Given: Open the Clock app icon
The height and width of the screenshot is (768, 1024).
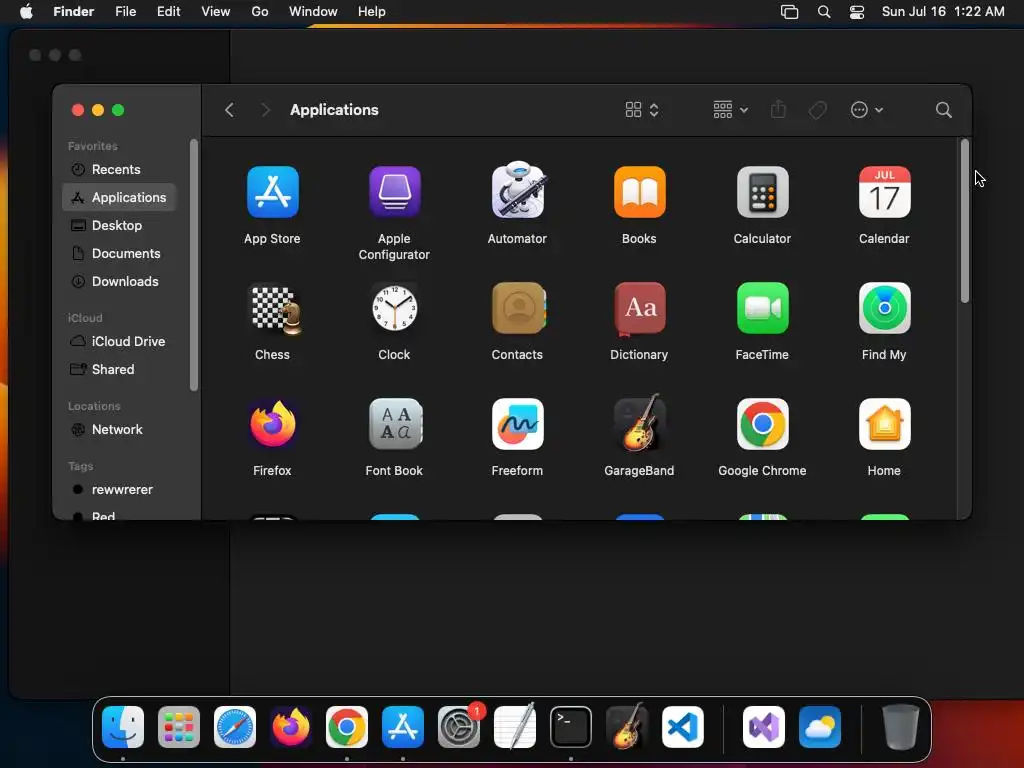Looking at the screenshot, I should pyautogui.click(x=394, y=308).
